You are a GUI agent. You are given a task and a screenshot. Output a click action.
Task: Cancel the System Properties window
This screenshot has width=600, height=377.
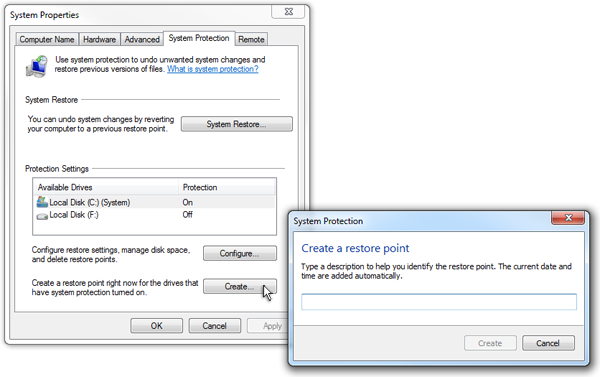coord(214,326)
